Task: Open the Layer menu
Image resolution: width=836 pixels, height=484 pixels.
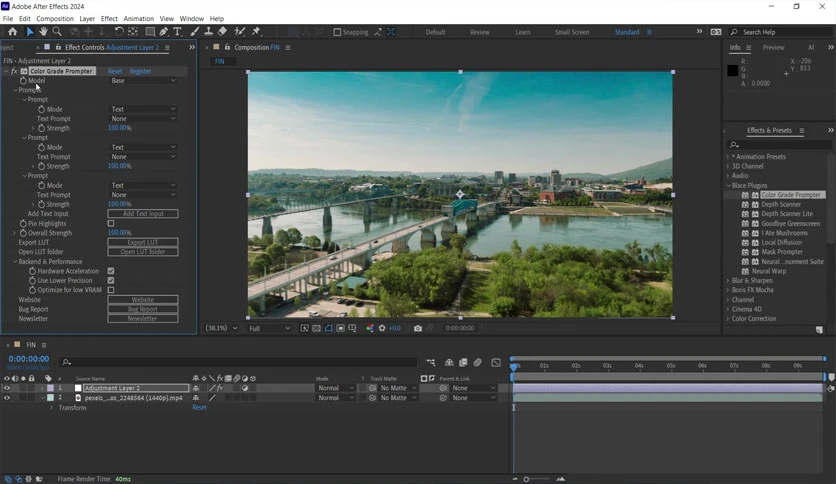Action: [87, 19]
